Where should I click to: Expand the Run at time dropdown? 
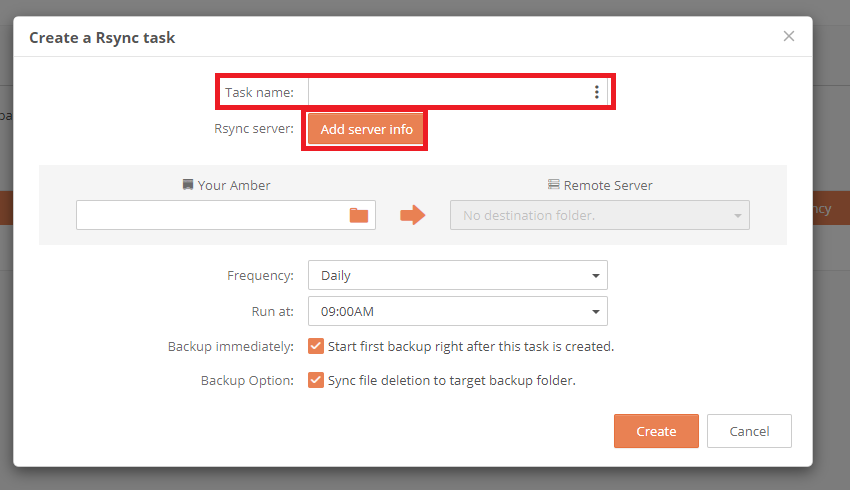pos(458,311)
